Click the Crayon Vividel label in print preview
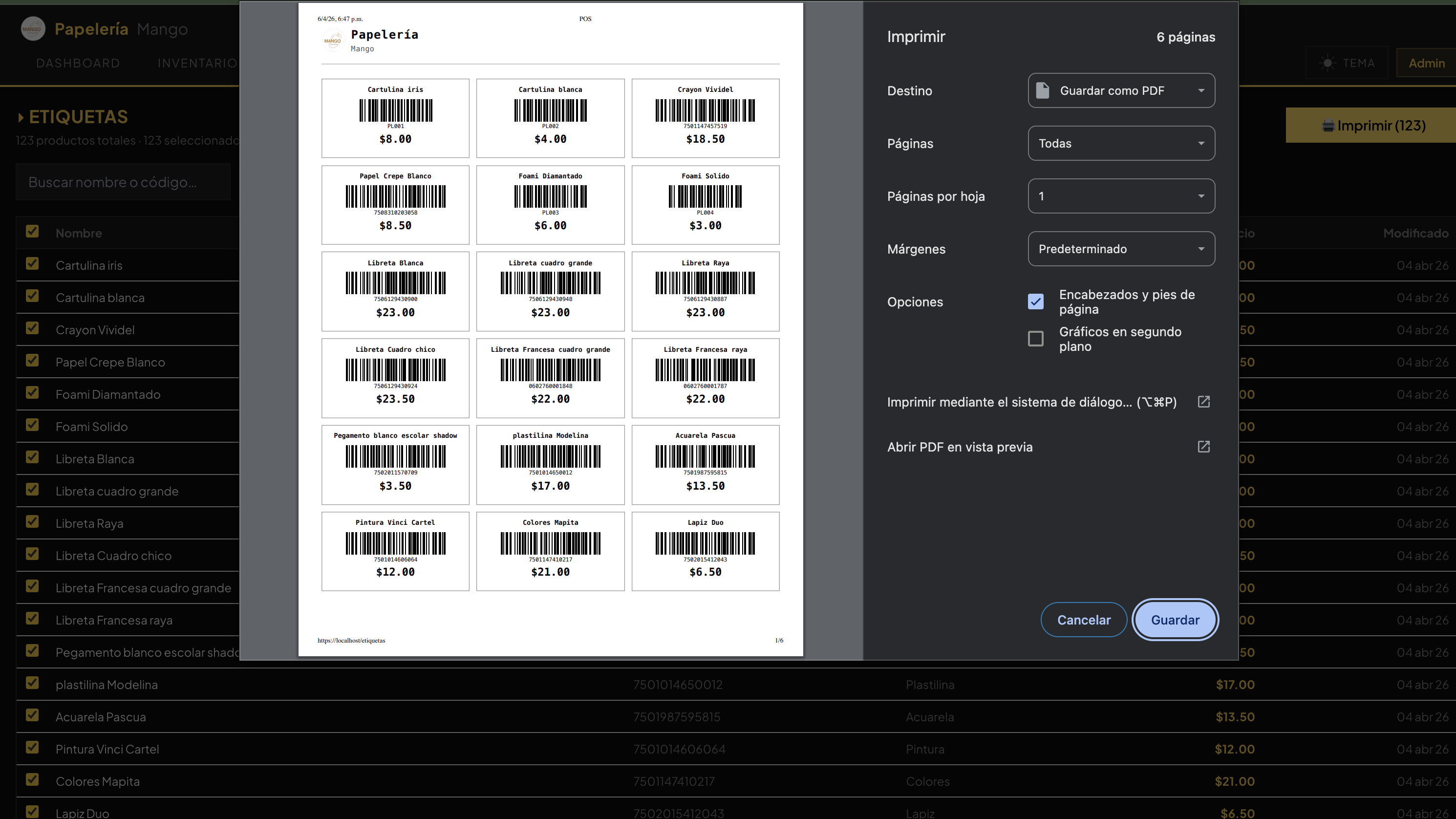1456x819 pixels. (705, 118)
